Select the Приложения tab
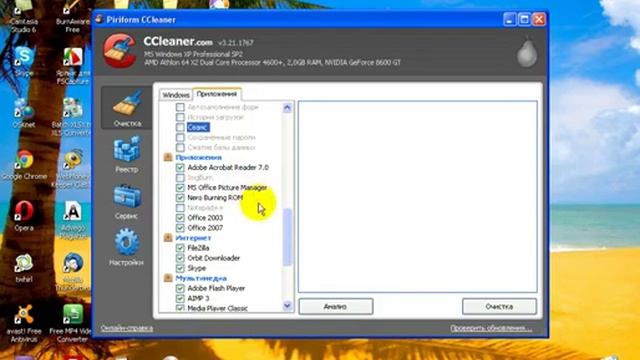Image resolution: width=640 pixels, height=360 pixels. coord(217,94)
